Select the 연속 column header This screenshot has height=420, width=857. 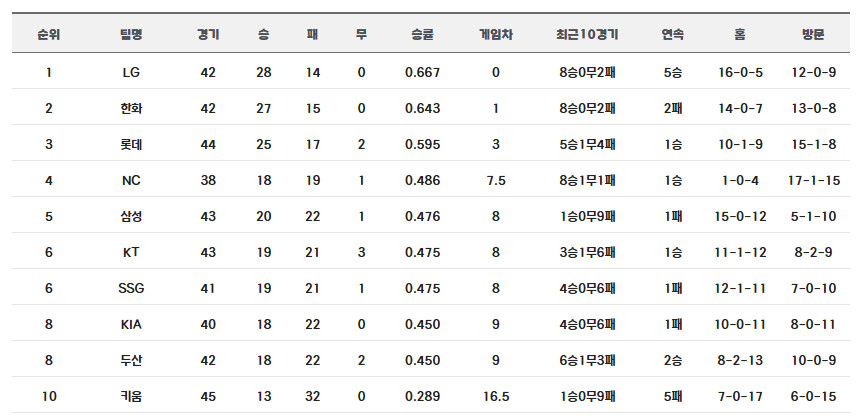coord(673,34)
